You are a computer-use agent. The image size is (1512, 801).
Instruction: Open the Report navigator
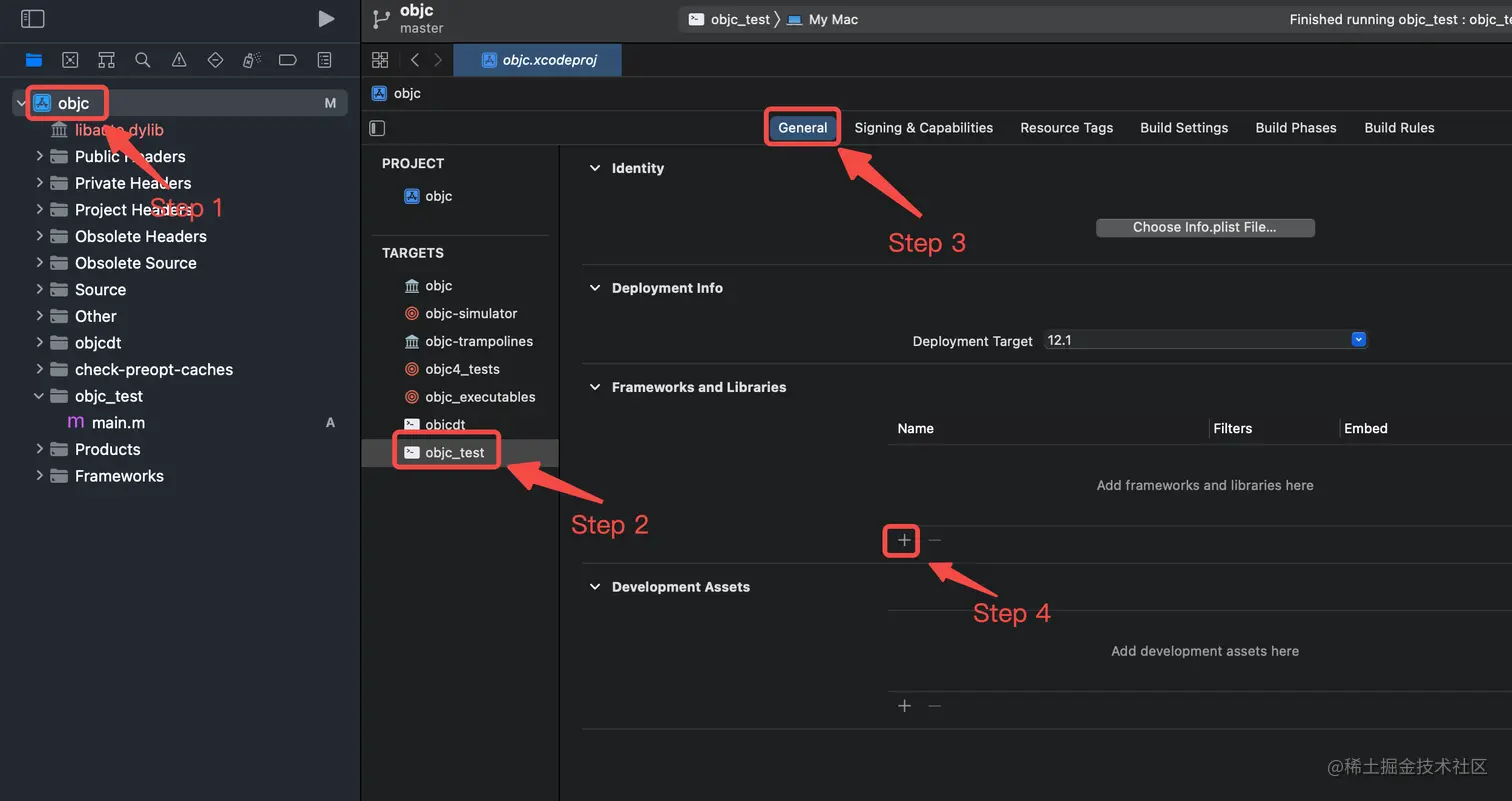[x=324, y=60]
